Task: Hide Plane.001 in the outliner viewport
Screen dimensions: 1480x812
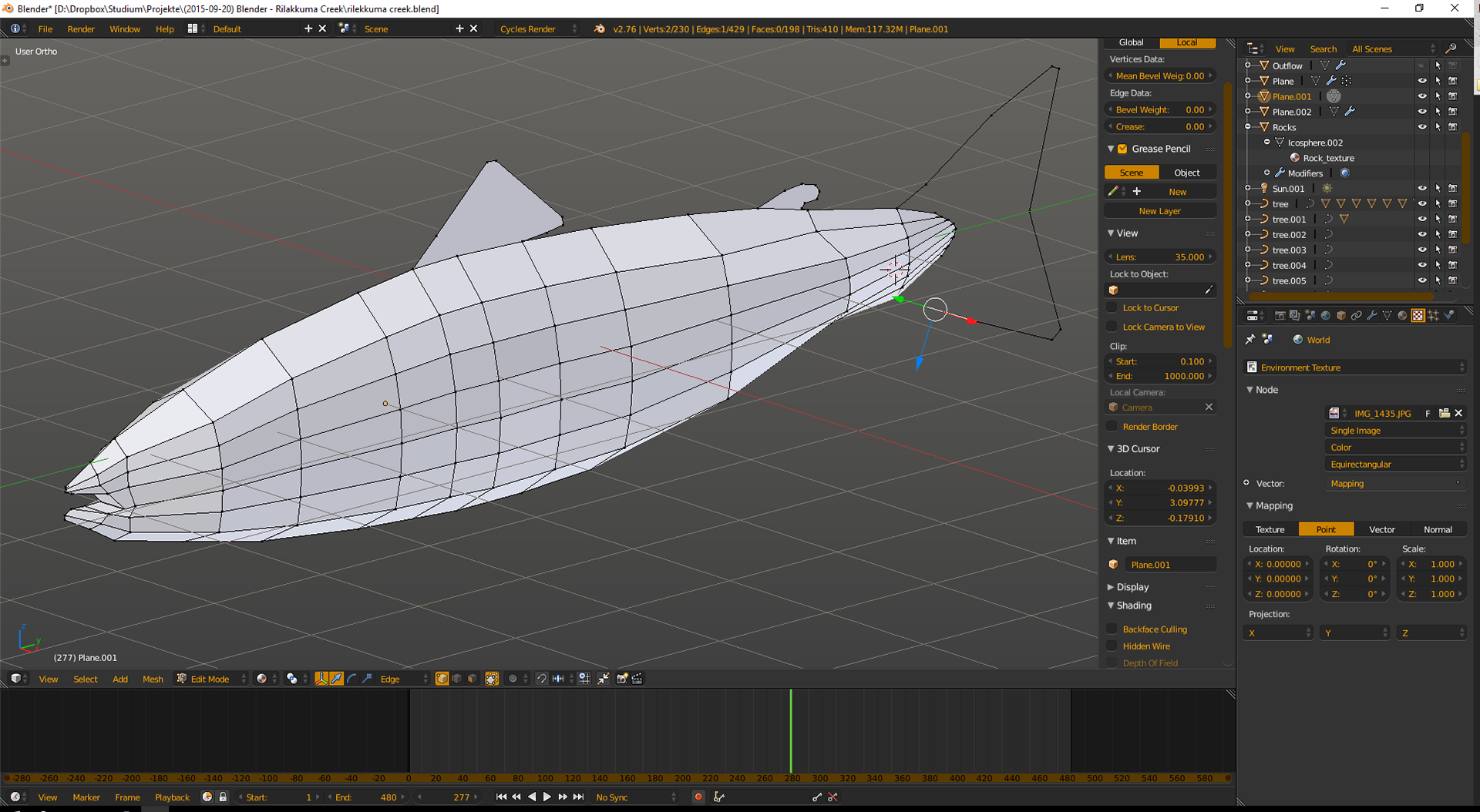Action: click(1422, 96)
